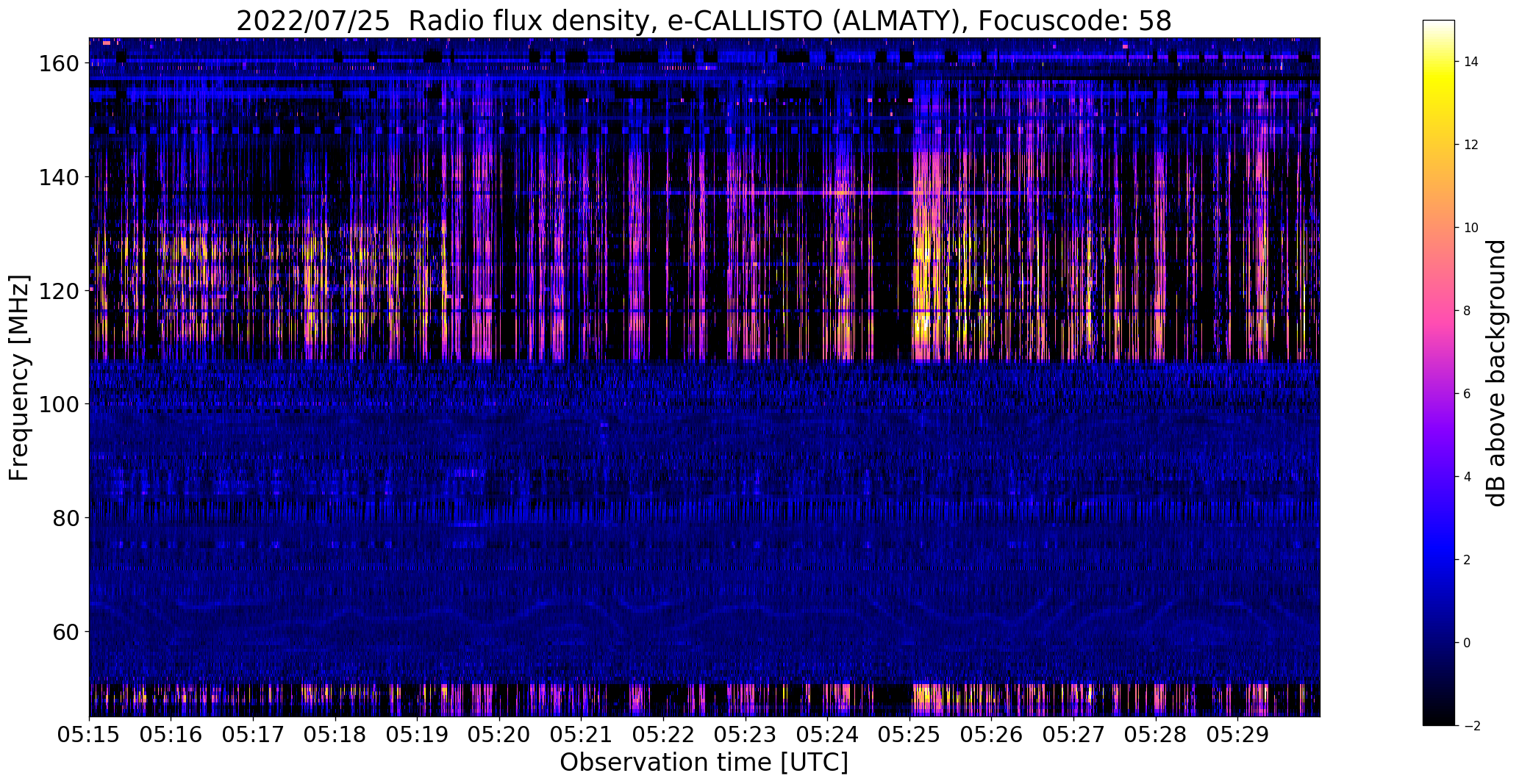Click the 80 frequency tick label

65,518
